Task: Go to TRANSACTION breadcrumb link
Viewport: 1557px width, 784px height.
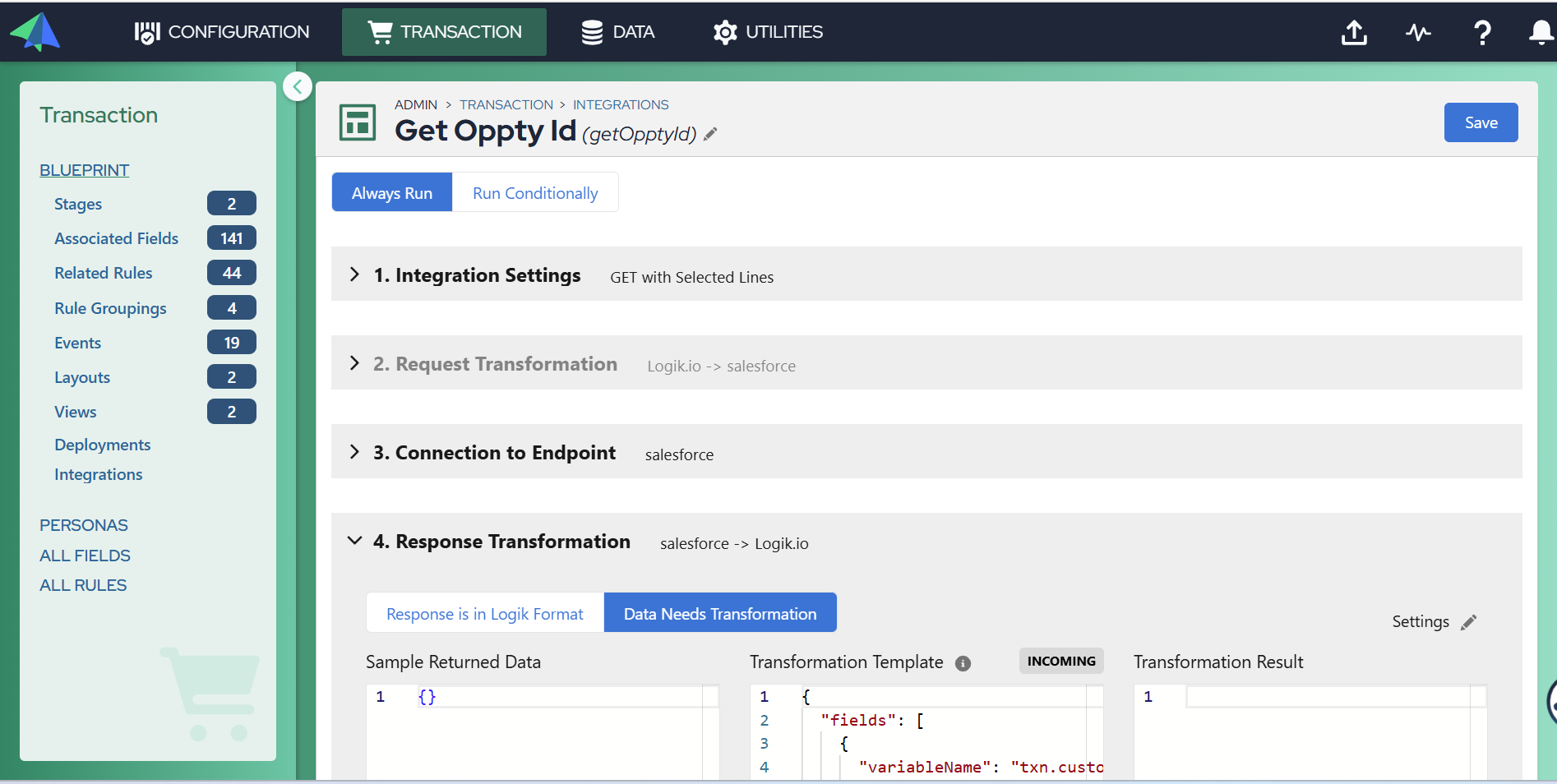Action: coord(506,104)
